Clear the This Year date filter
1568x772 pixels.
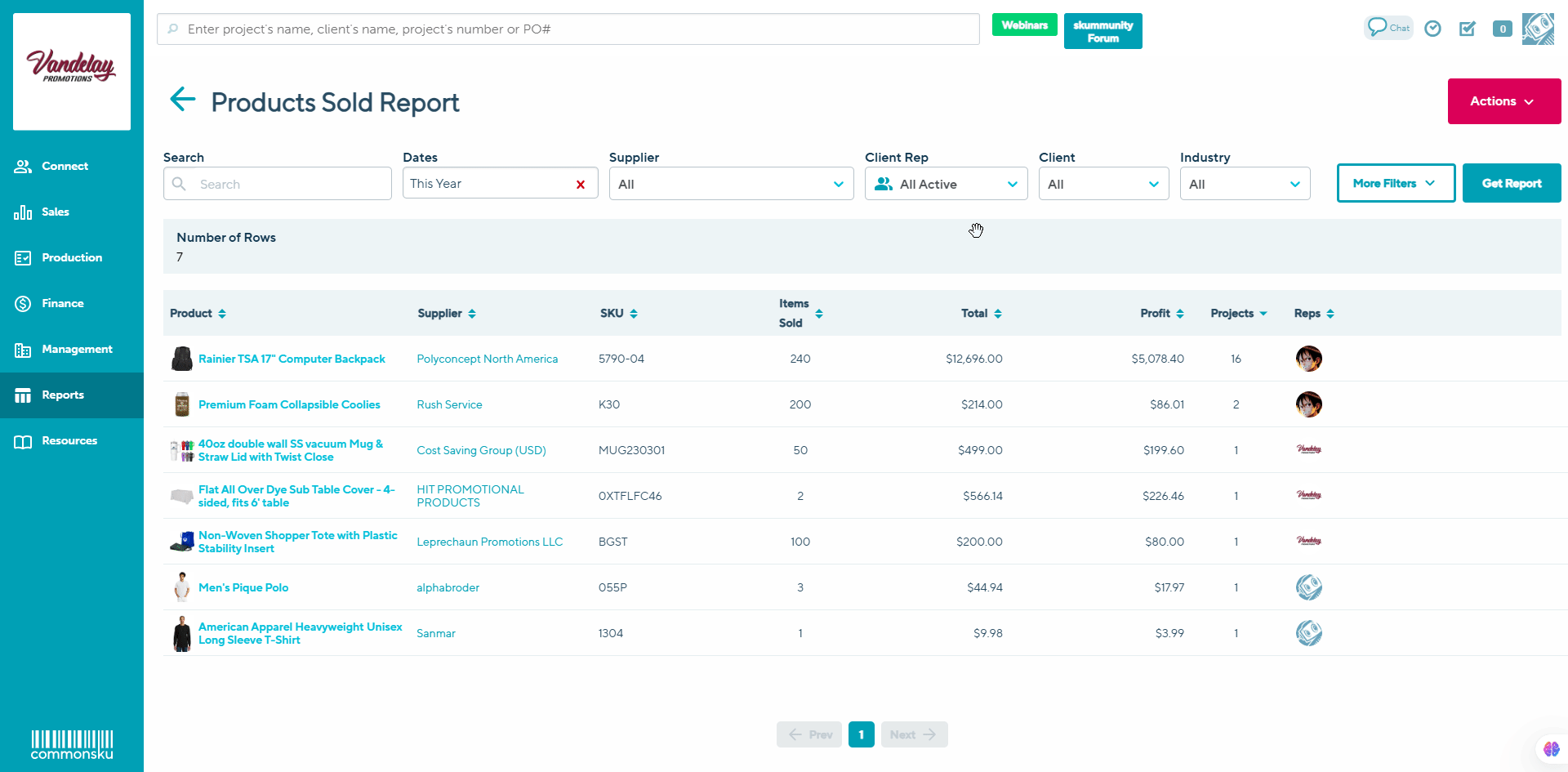tap(581, 185)
